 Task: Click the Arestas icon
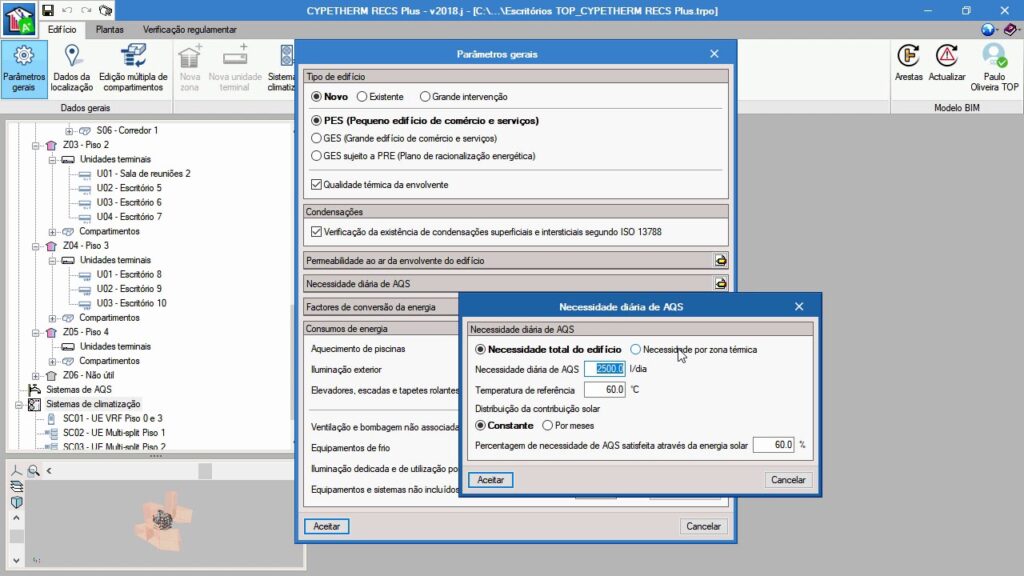coord(908,62)
